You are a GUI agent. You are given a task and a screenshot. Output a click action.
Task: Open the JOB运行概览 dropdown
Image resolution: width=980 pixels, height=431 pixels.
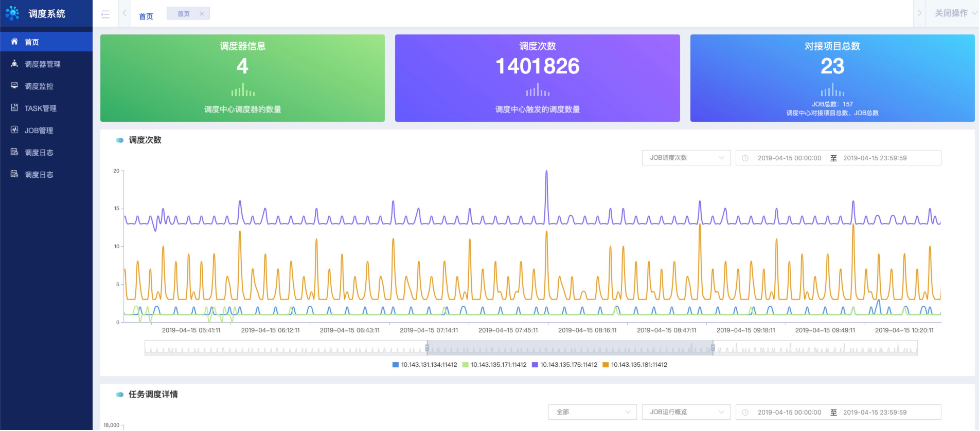click(x=685, y=412)
